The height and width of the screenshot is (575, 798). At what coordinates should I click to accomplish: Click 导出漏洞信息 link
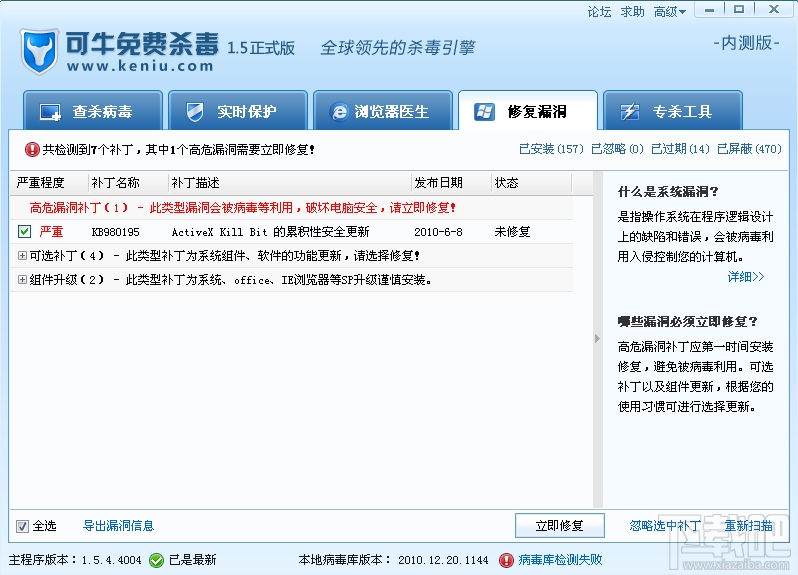pos(119,526)
